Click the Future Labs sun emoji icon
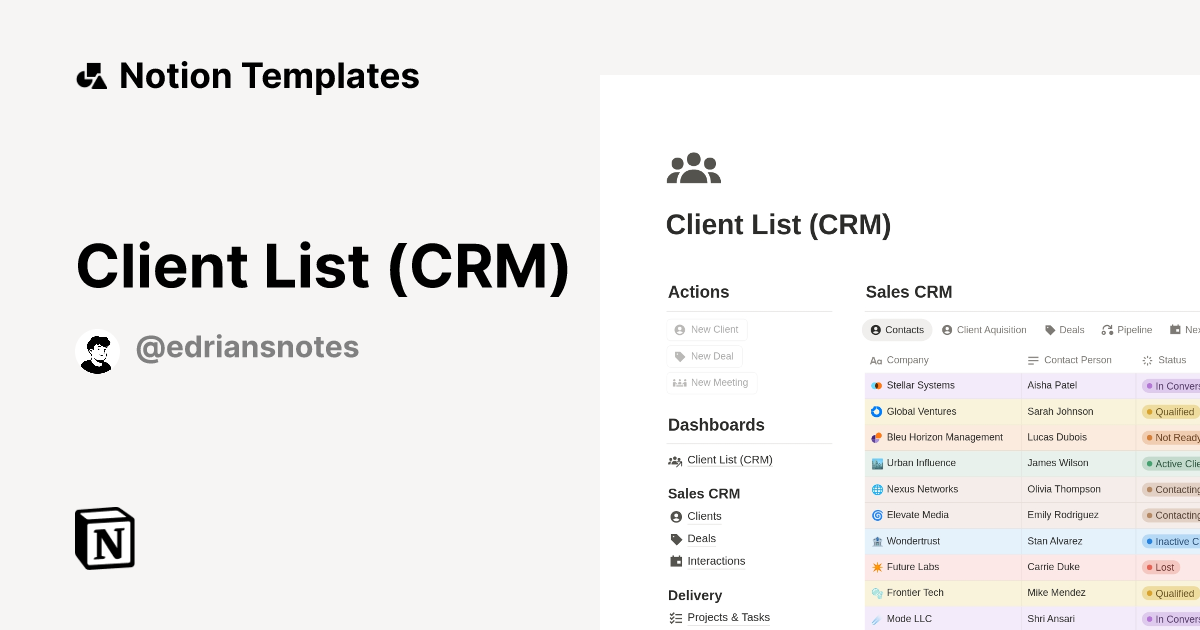1200x630 pixels. [x=877, y=567]
